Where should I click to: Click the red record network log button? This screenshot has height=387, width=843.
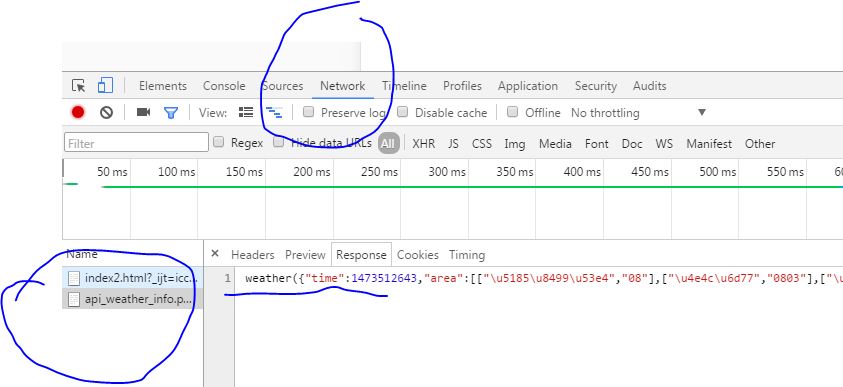coord(78,112)
